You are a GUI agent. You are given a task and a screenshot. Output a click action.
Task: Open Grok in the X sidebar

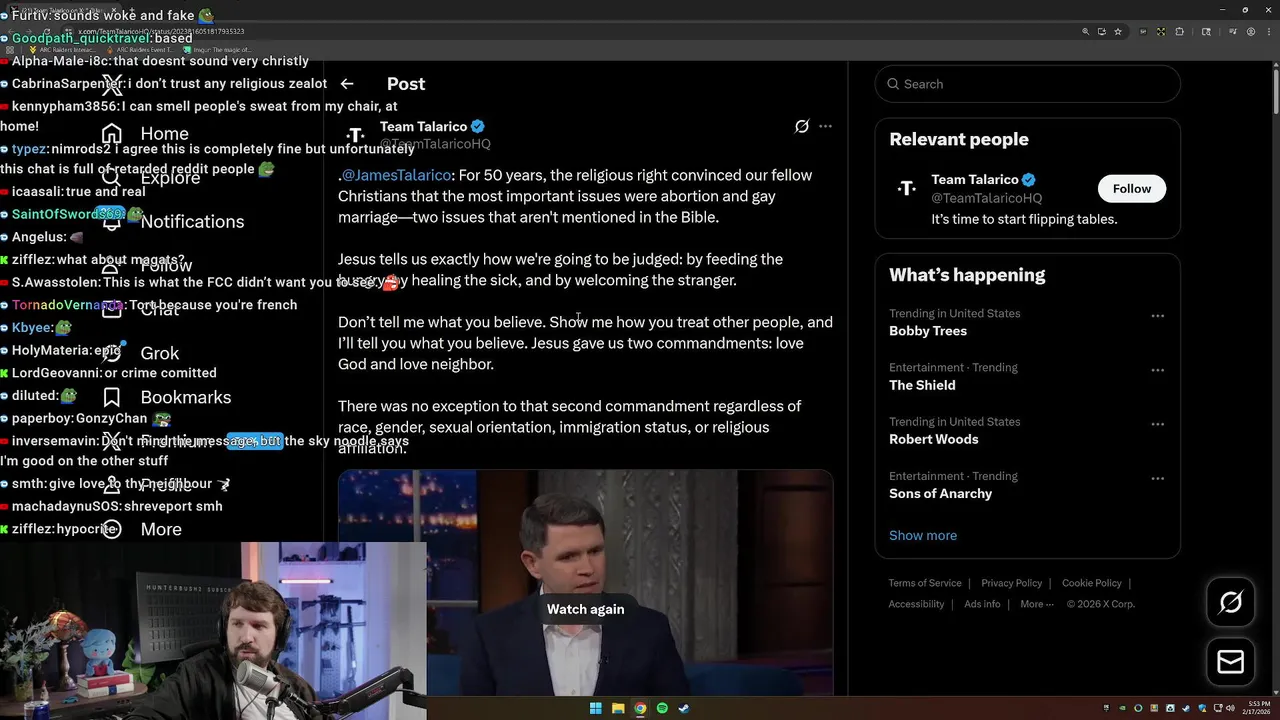[140, 353]
